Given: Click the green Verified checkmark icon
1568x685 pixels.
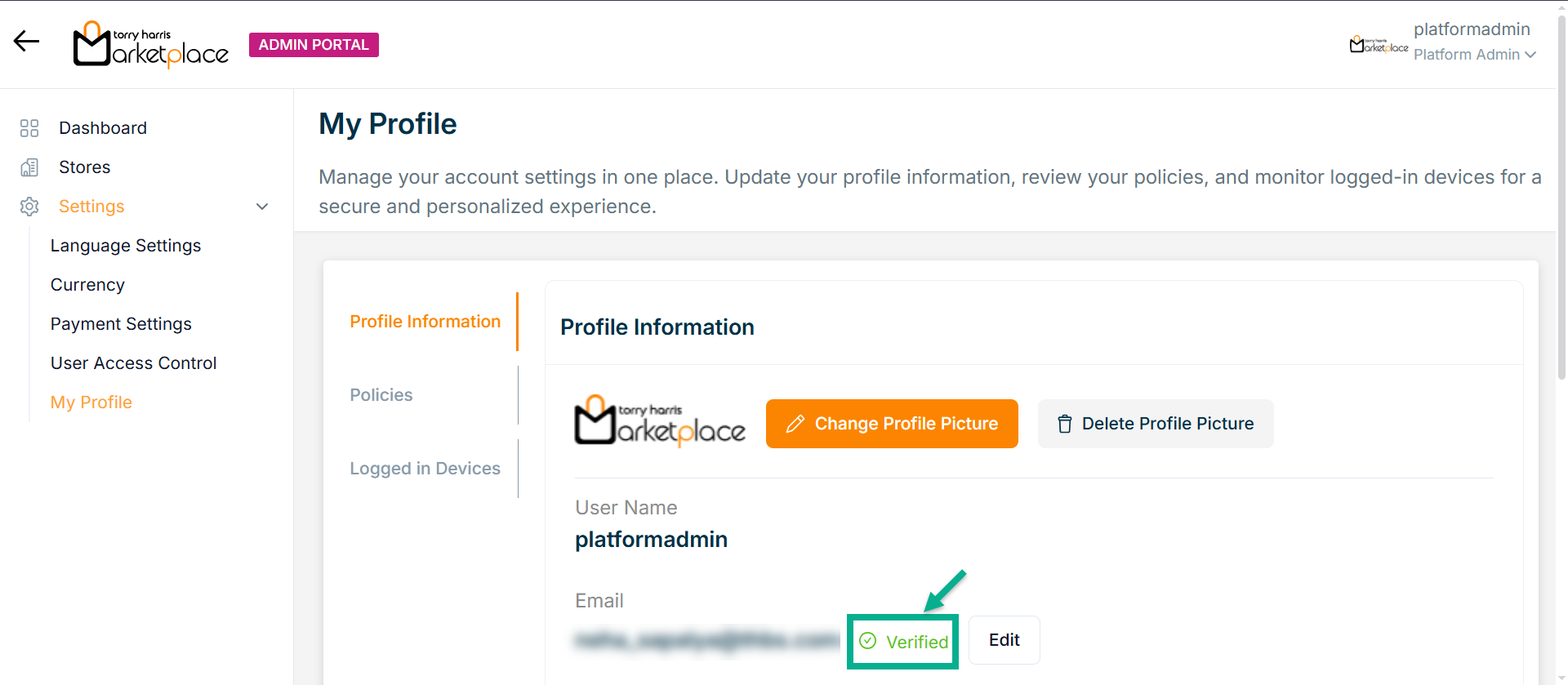Looking at the screenshot, I should tap(868, 641).
